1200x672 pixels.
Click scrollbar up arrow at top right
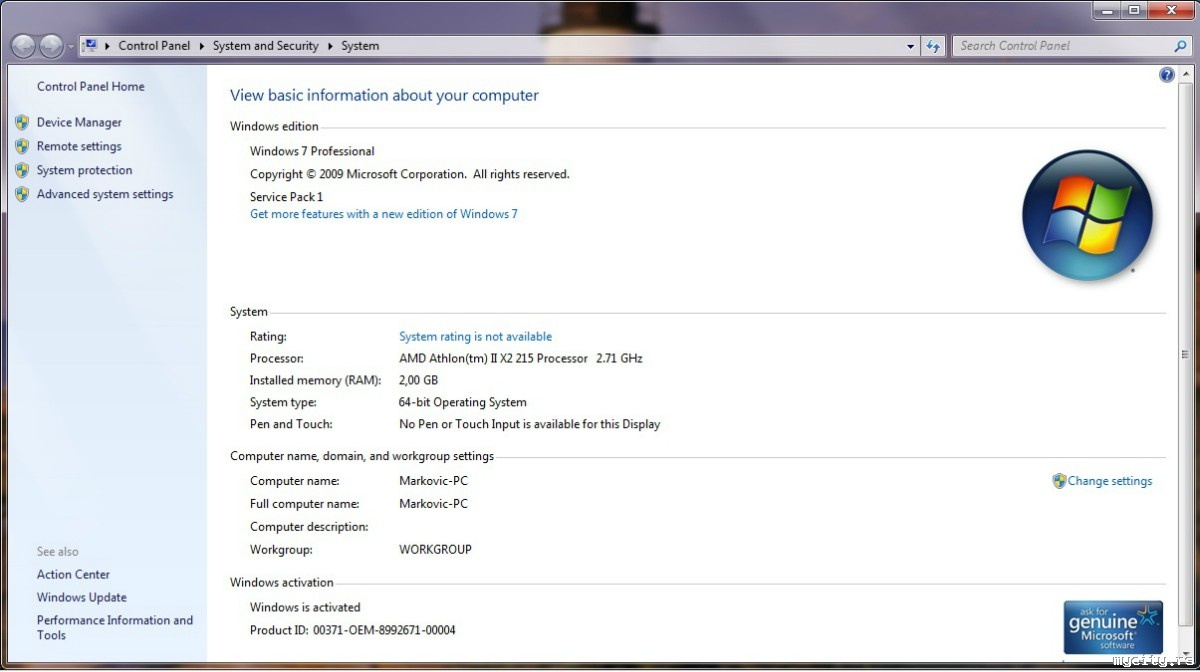pos(1185,73)
